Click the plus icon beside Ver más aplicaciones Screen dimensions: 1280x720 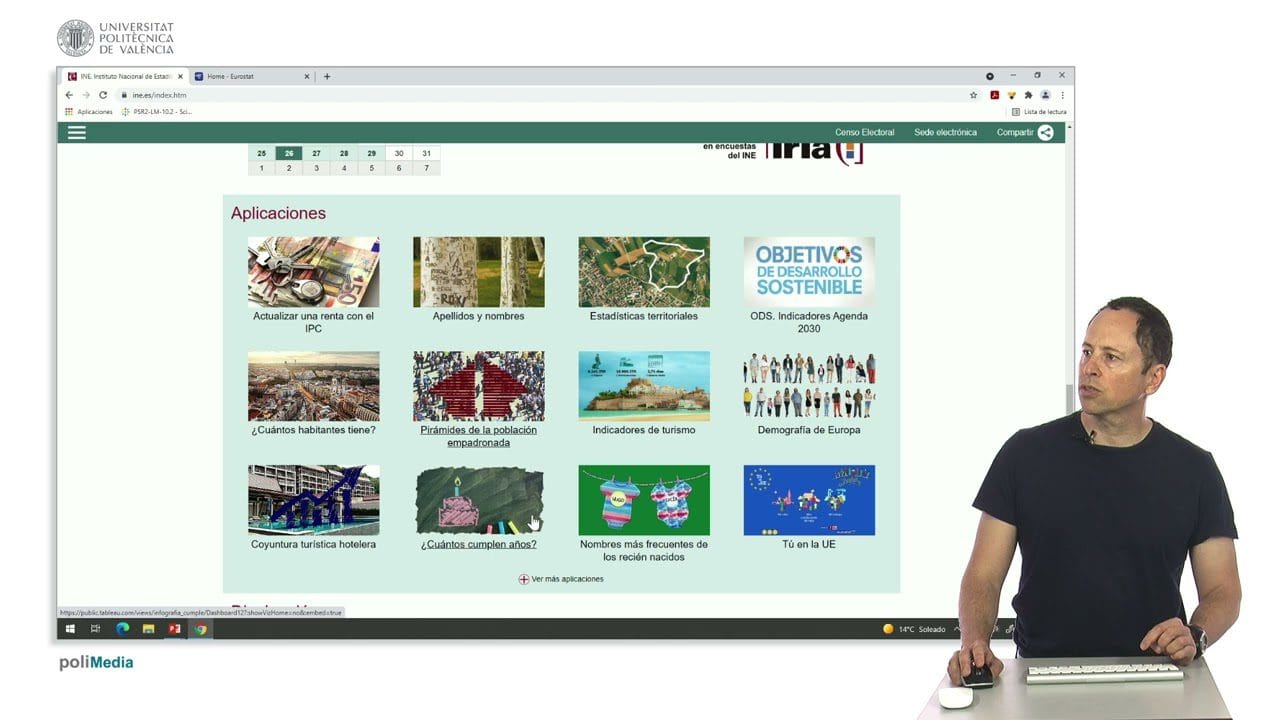point(523,579)
